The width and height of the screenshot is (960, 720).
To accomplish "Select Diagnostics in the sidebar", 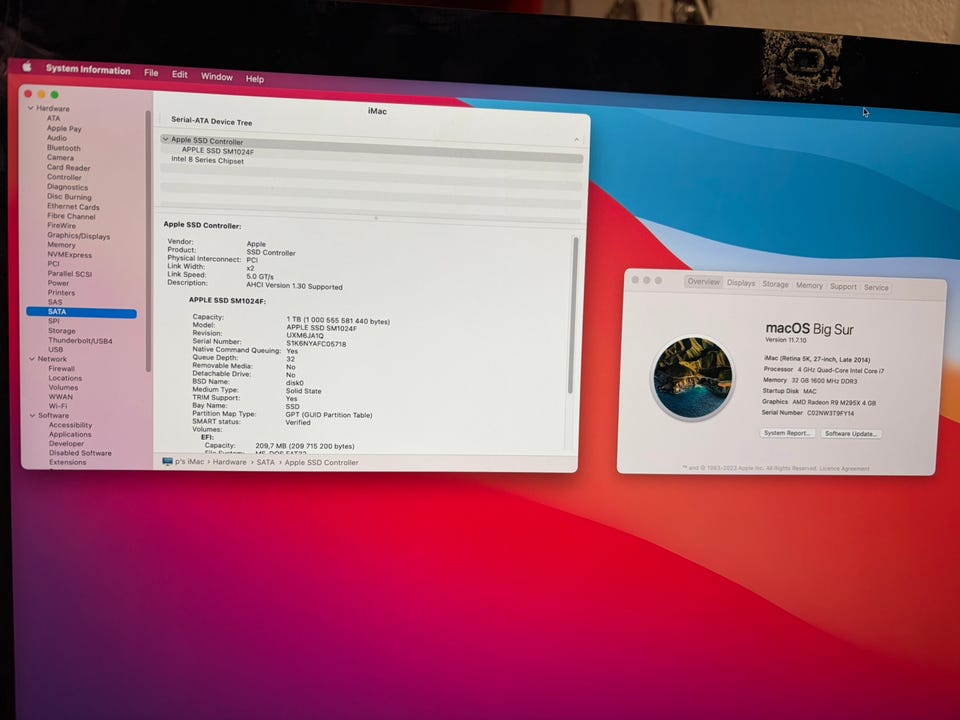I will pos(67,187).
